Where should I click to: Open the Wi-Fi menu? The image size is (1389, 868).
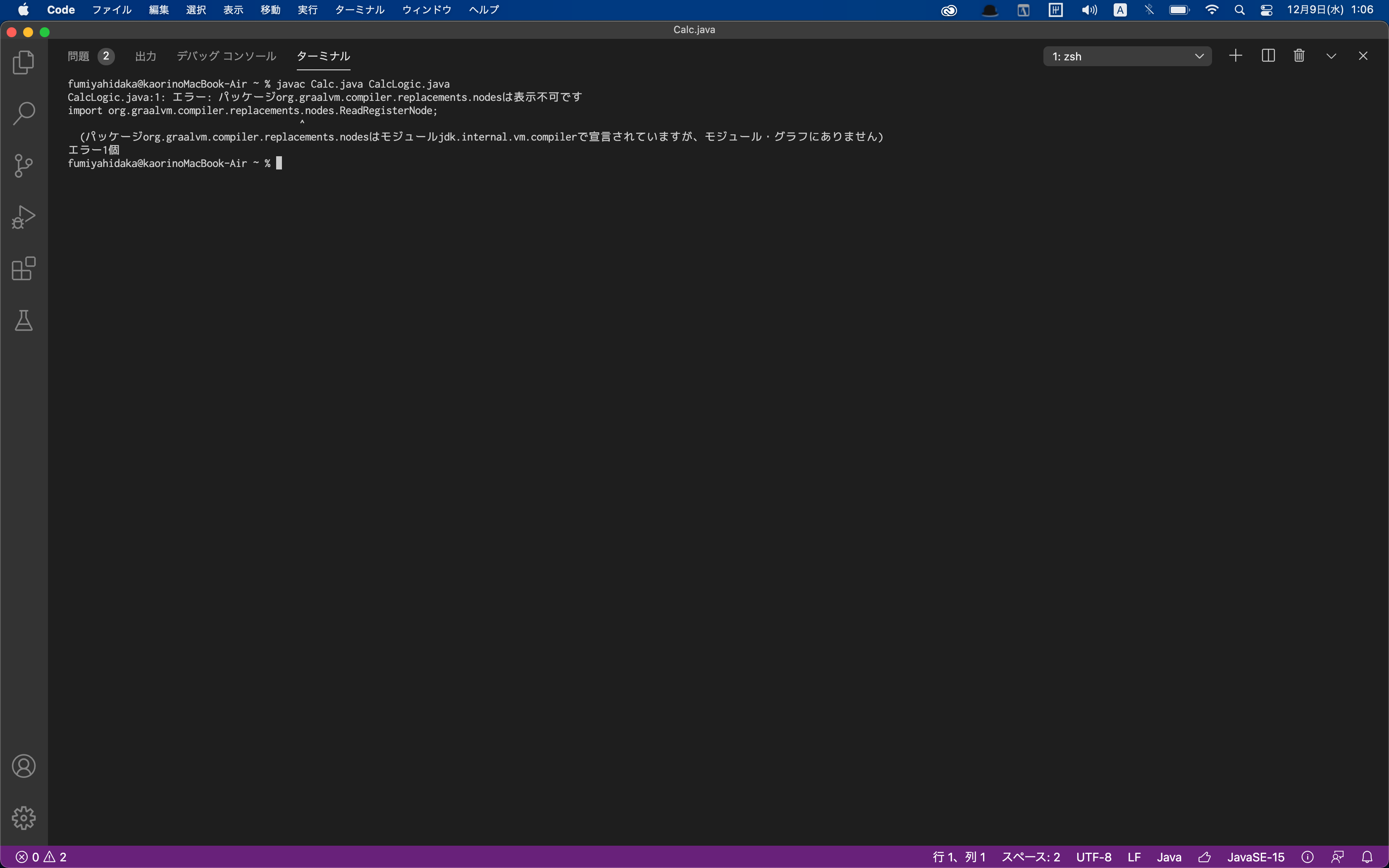[x=1212, y=10]
